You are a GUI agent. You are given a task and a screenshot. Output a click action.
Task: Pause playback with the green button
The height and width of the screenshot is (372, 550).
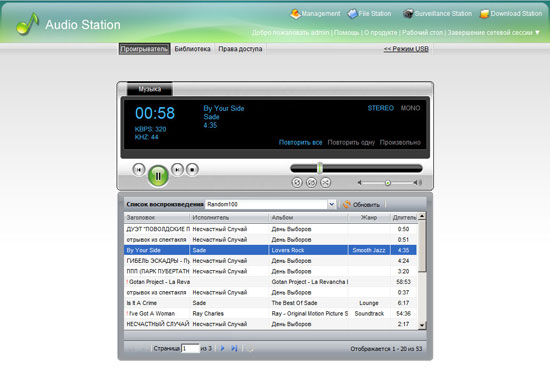coord(158,176)
